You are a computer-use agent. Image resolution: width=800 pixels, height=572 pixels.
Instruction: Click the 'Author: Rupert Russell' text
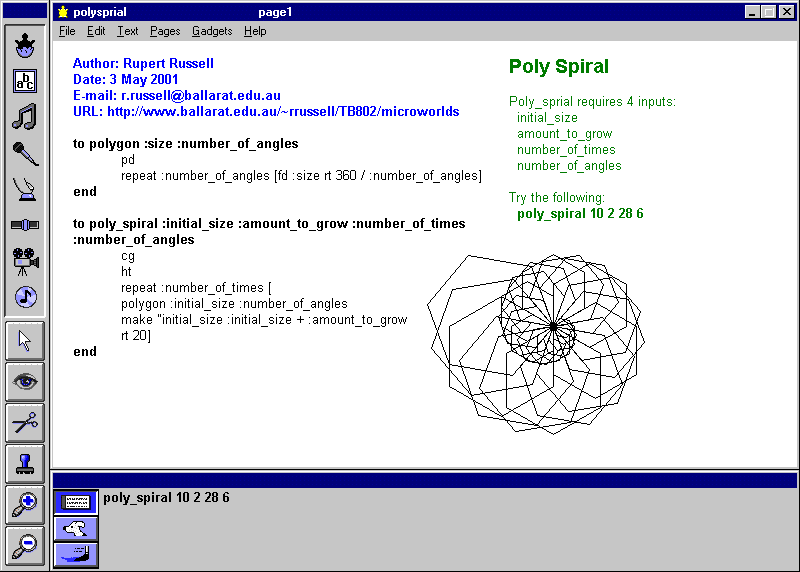point(143,63)
